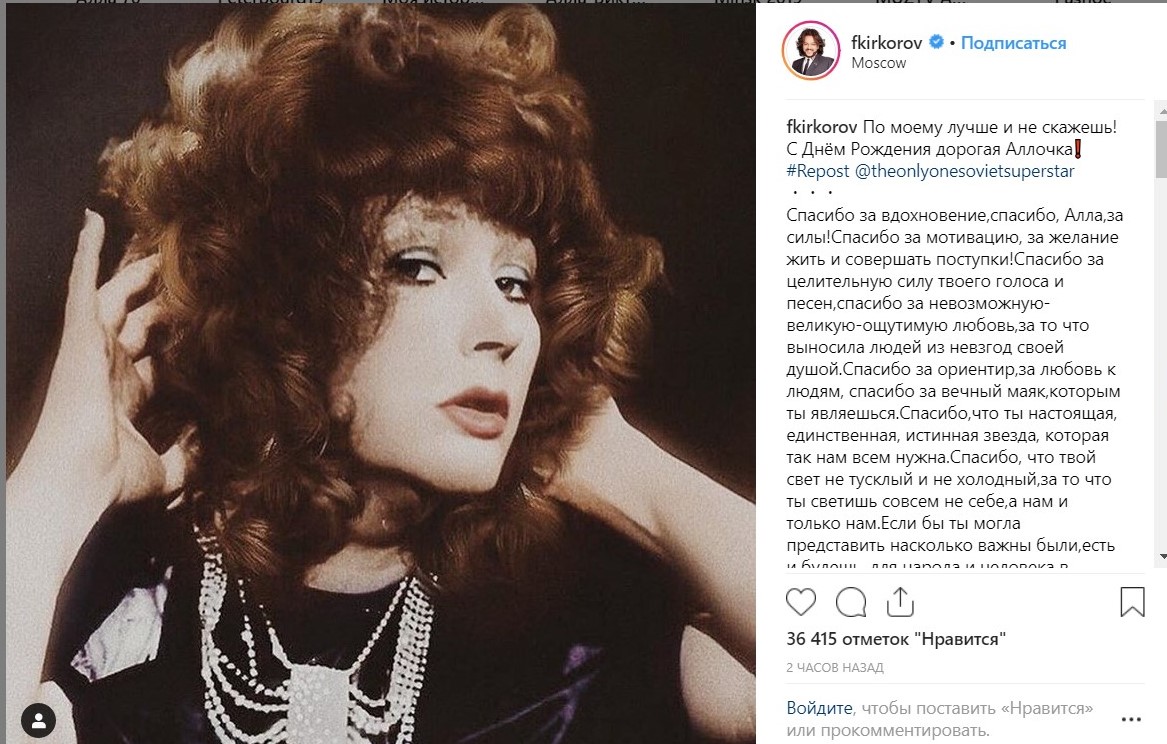Share the post with upload arrow icon
The image size is (1167, 744).
pos(900,602)
